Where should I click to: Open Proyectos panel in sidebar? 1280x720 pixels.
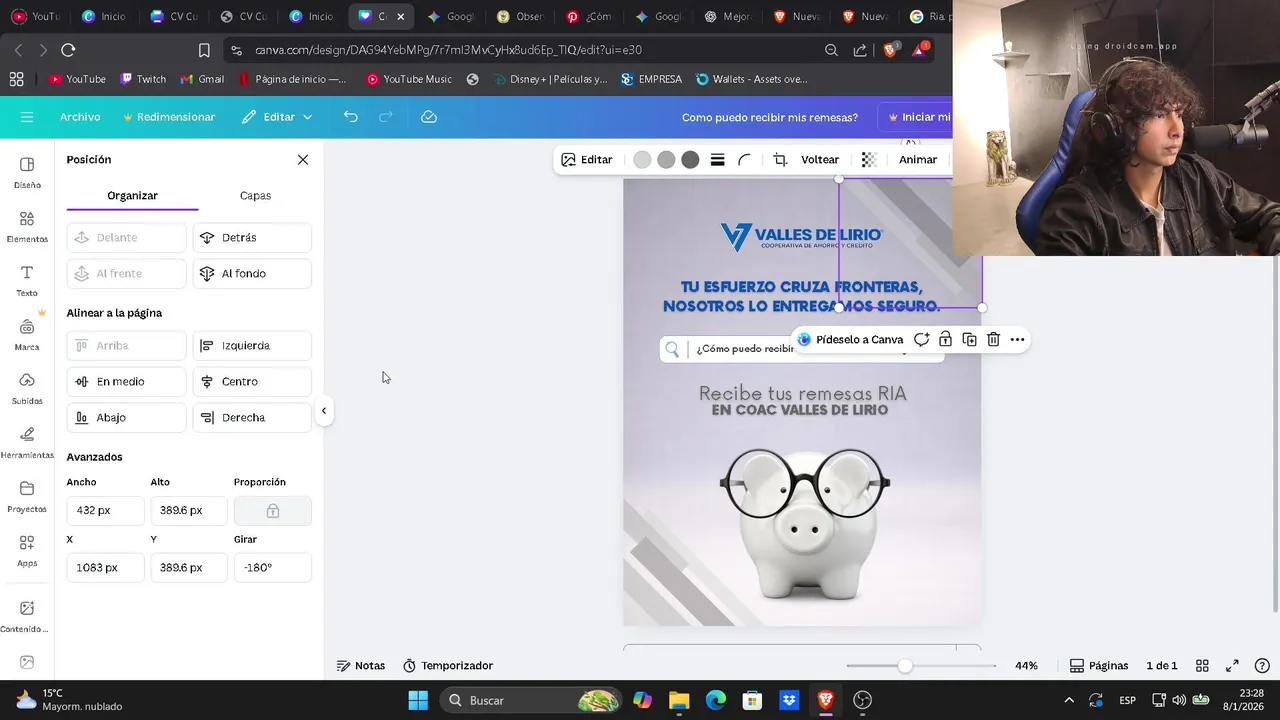pos(27,497)
